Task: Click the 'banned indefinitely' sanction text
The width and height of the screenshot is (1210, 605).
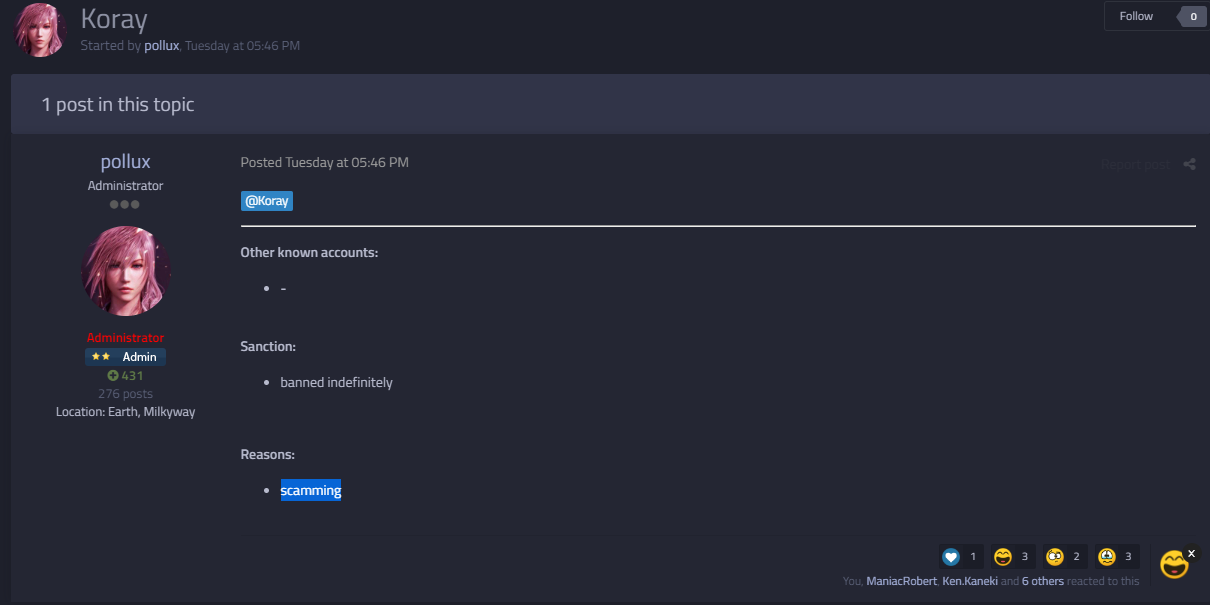Action: point(336,382)
